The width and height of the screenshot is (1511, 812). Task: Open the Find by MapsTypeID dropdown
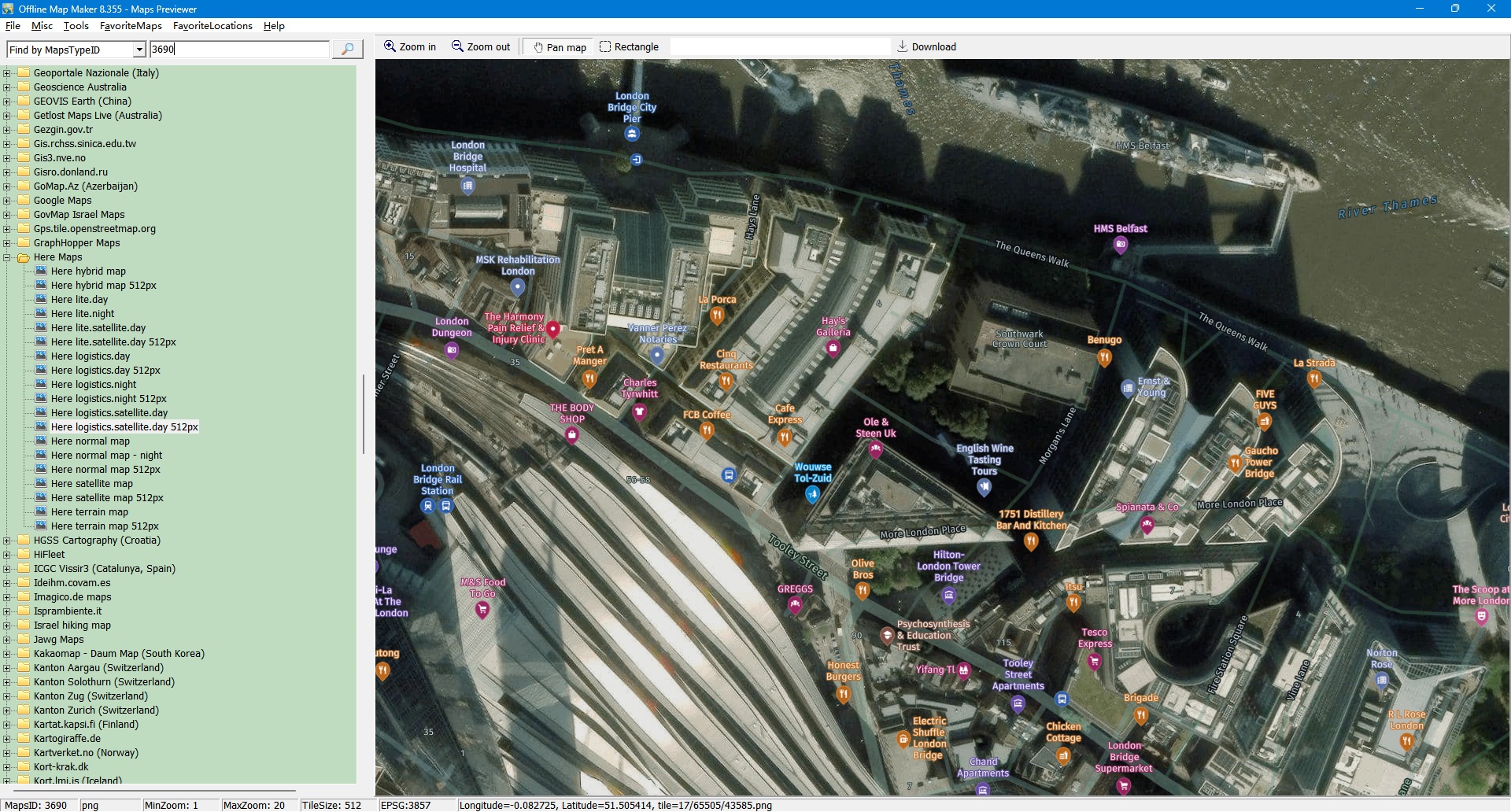(139, 50)
